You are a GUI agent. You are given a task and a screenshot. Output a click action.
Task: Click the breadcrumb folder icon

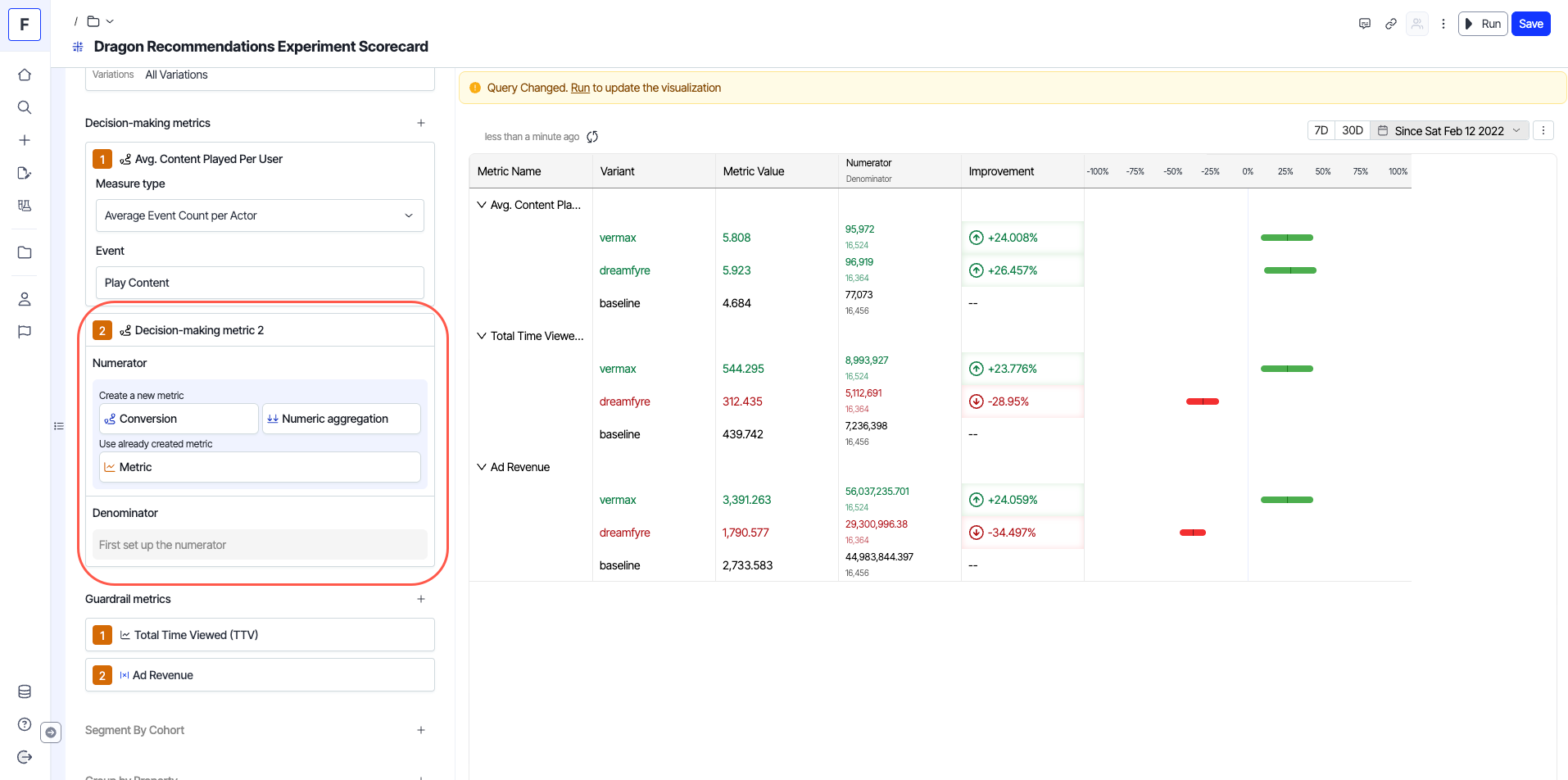pyautogui.click(x=93, y=21)
